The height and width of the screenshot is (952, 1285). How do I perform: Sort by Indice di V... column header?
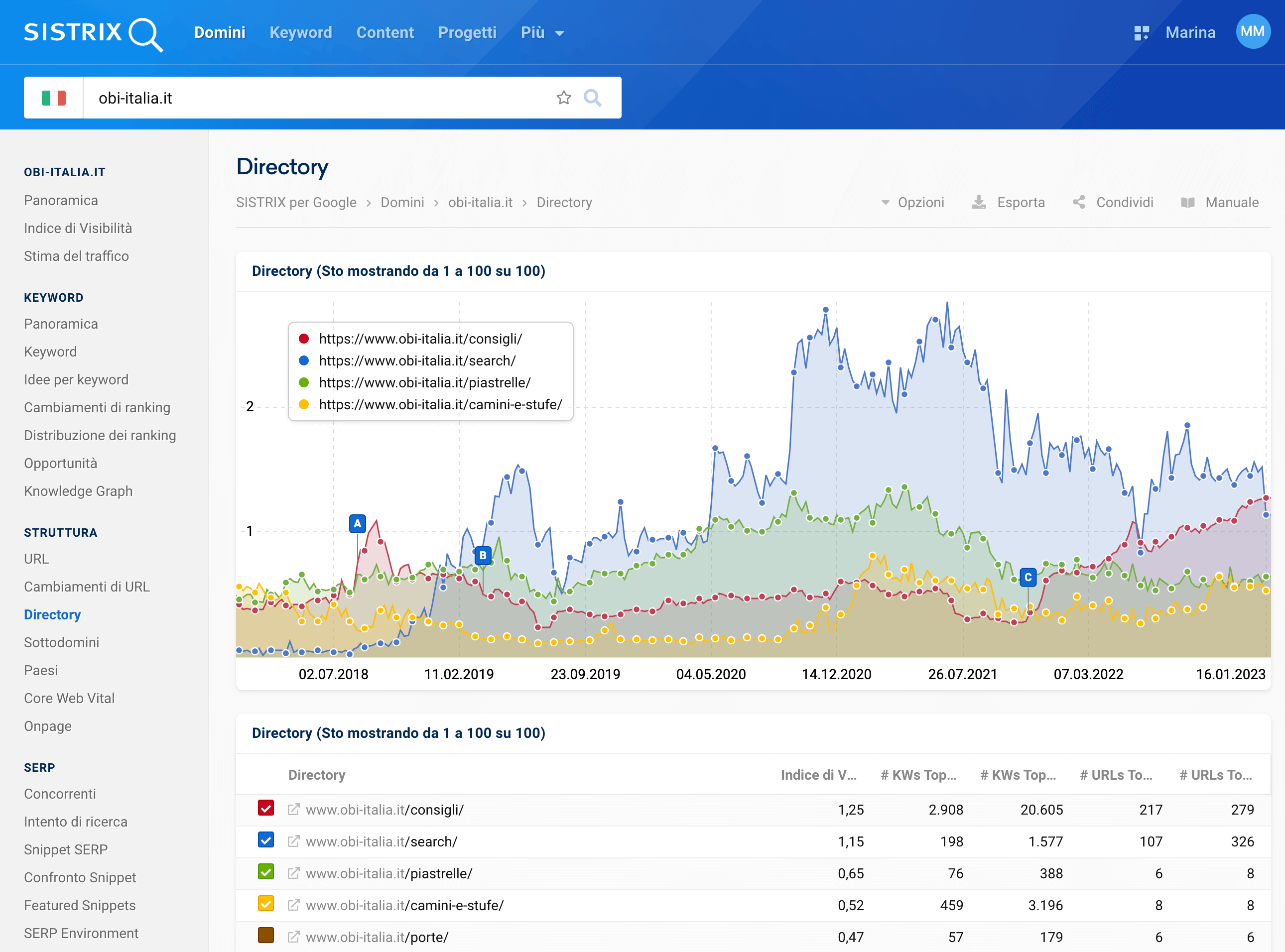click(818, 775)
